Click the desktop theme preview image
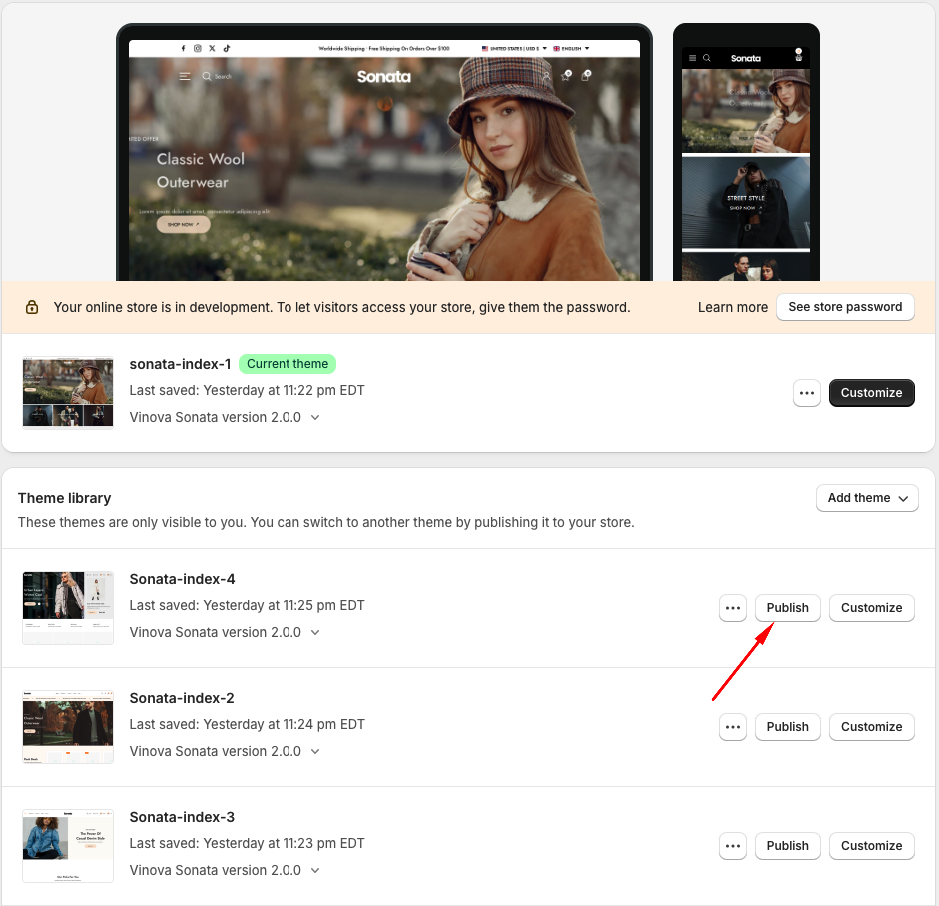Viewport: 939px width, 906px height. [384, 165]
